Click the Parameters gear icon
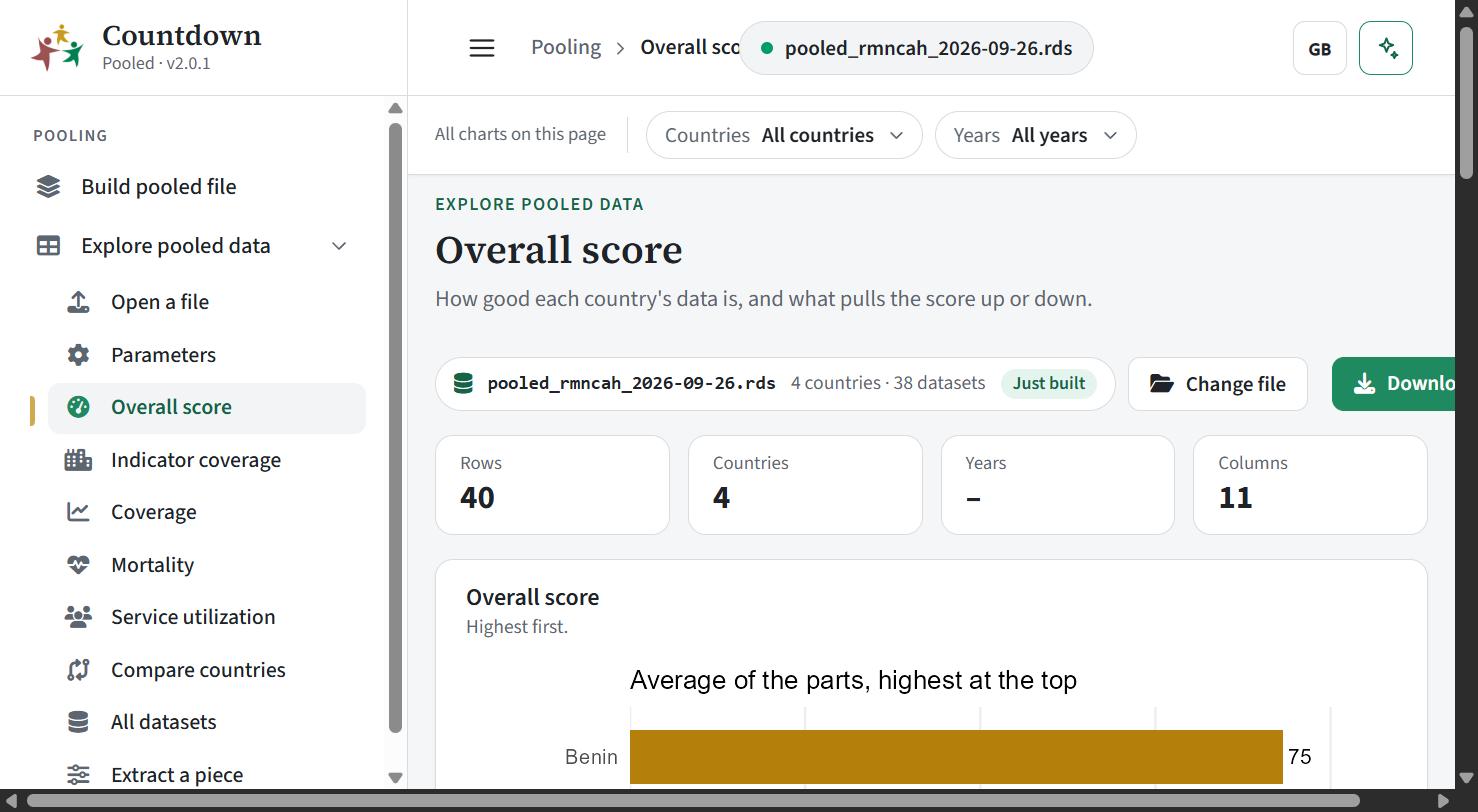This screenshot has height=812, width=1478. pyautogui.click(x=78, y=355)
